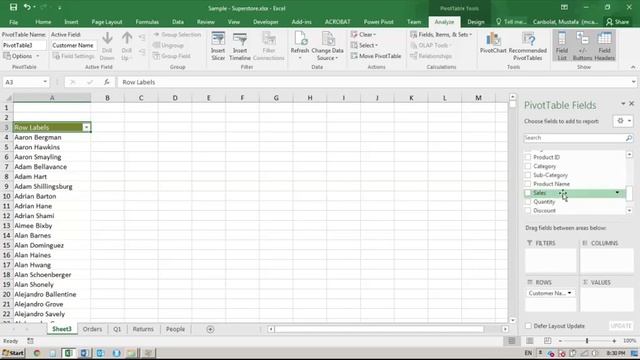
Task: Open the Windows Start menu
Action: click(x=13, y=353)
